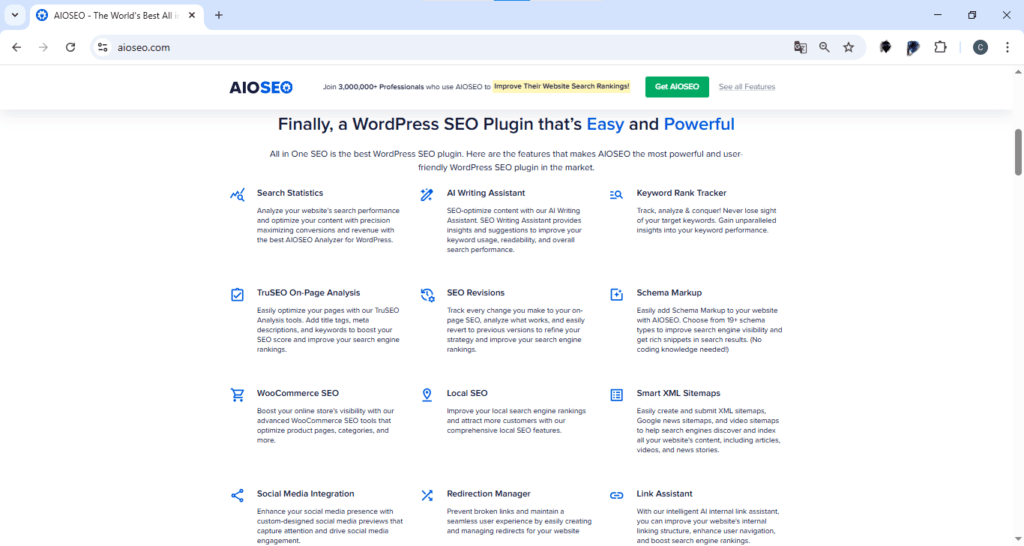Open a new tab with plus button

point(219,15)
